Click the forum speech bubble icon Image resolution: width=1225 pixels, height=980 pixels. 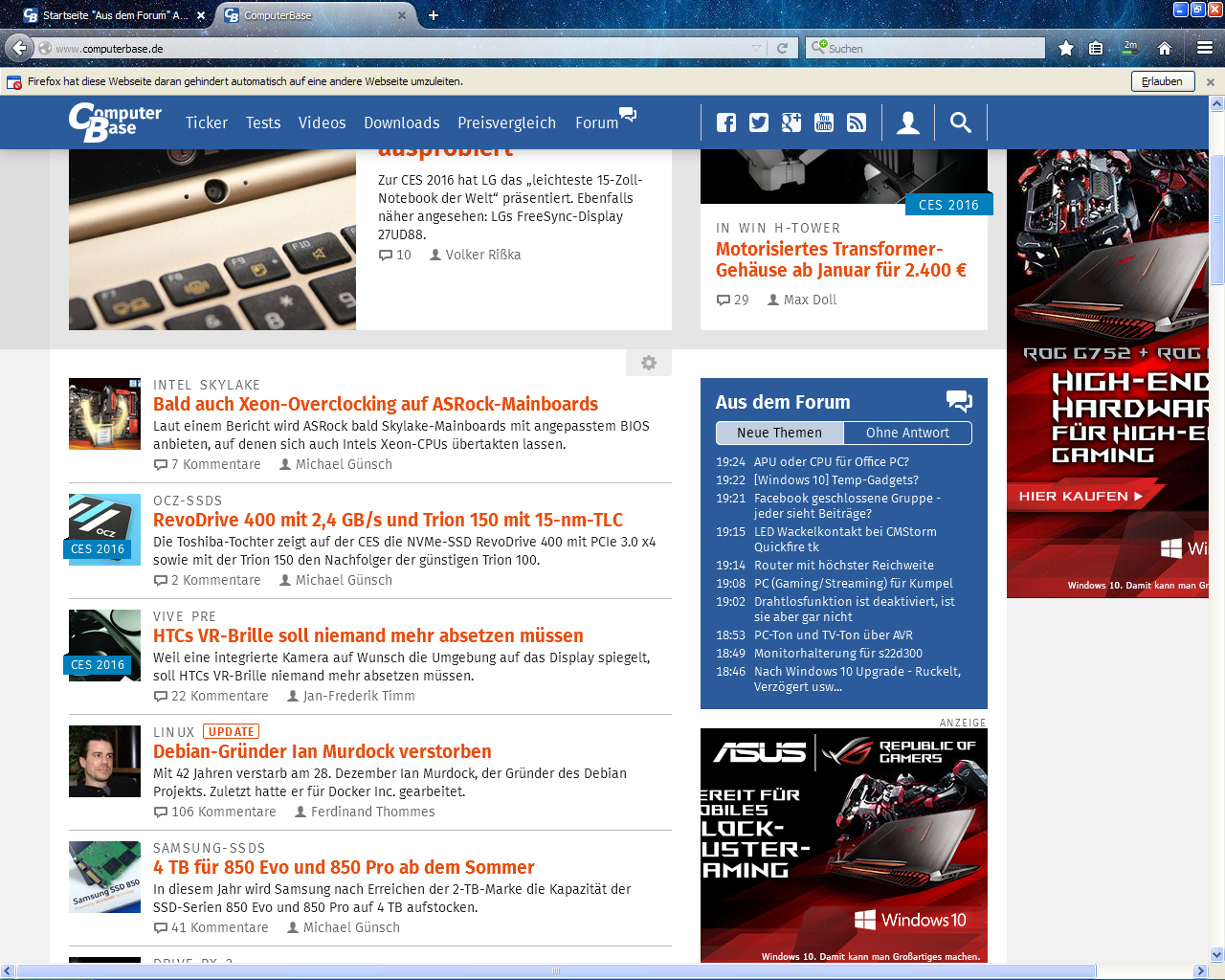pos(959,401)
